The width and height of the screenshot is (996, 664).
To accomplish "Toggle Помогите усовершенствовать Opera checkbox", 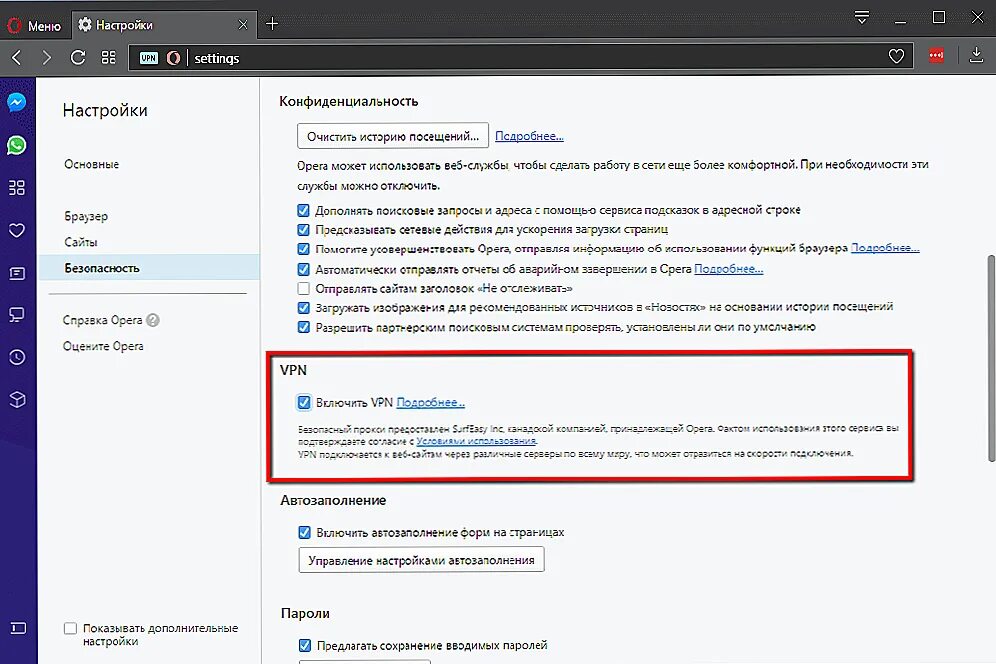I will pyautogui.click(x=304, y=249).
